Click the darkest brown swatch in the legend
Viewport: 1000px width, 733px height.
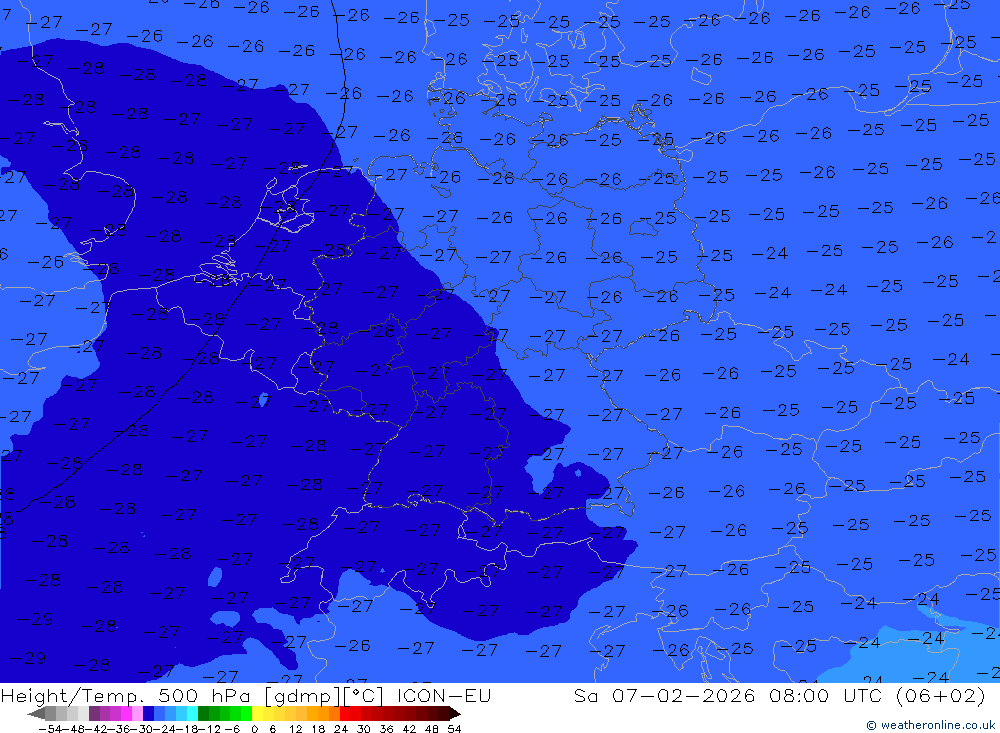[x=443, y=713]
